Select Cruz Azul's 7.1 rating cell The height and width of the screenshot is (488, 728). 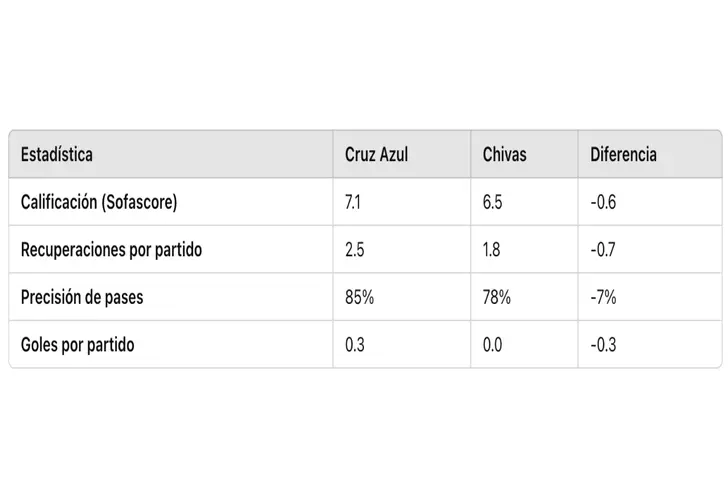[354, 202]
